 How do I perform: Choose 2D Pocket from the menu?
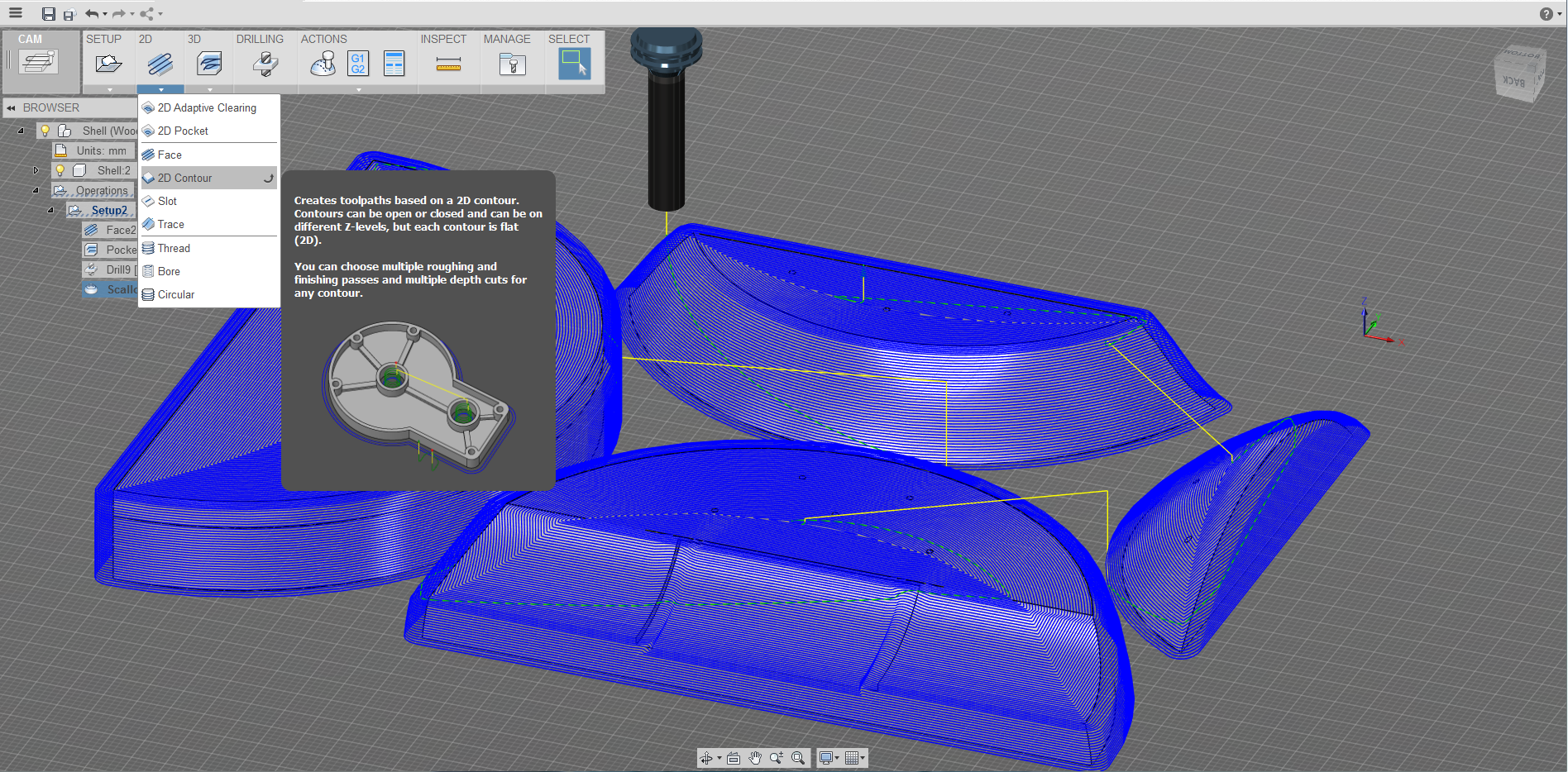[209, 131]
